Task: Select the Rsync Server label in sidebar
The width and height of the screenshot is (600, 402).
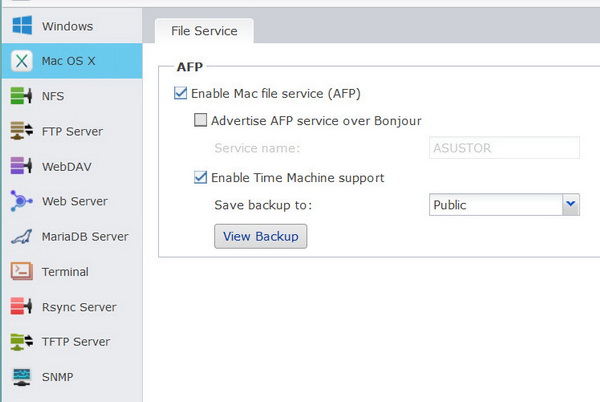Action: pos(79,307)
